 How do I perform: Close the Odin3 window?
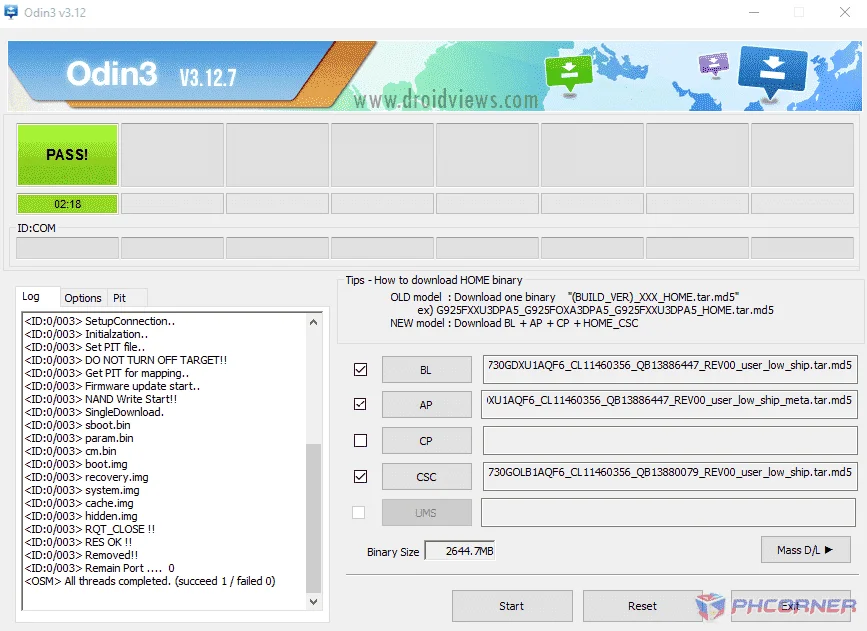(x=844, y=12)
